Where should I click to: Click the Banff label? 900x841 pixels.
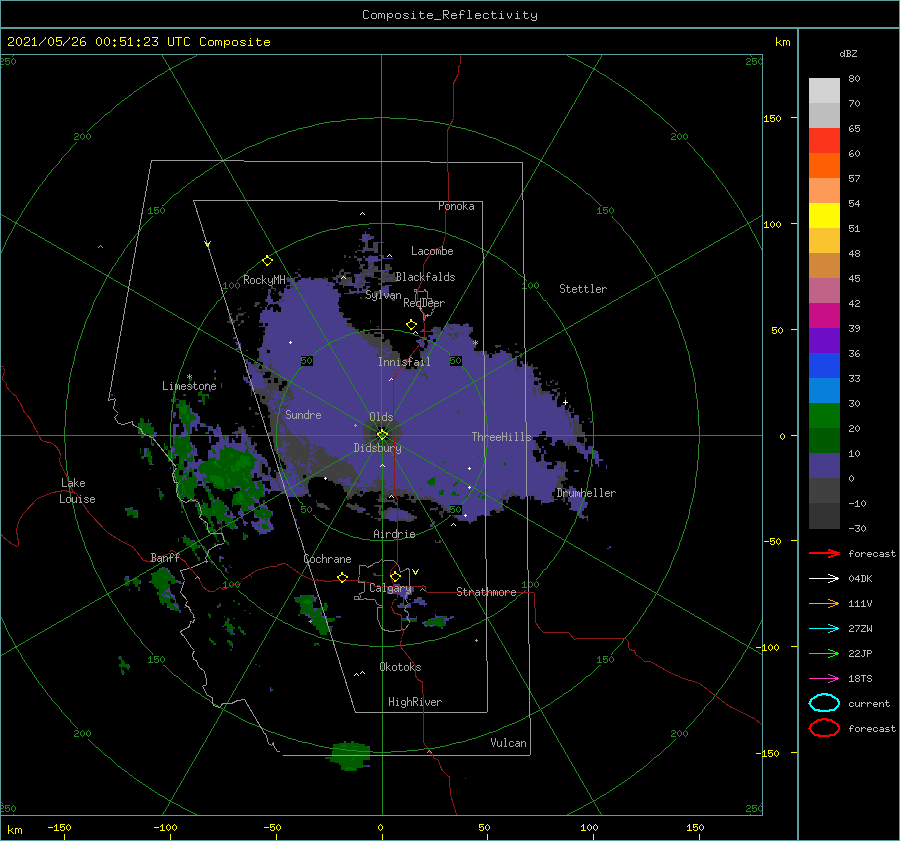[x=165, y=558]
